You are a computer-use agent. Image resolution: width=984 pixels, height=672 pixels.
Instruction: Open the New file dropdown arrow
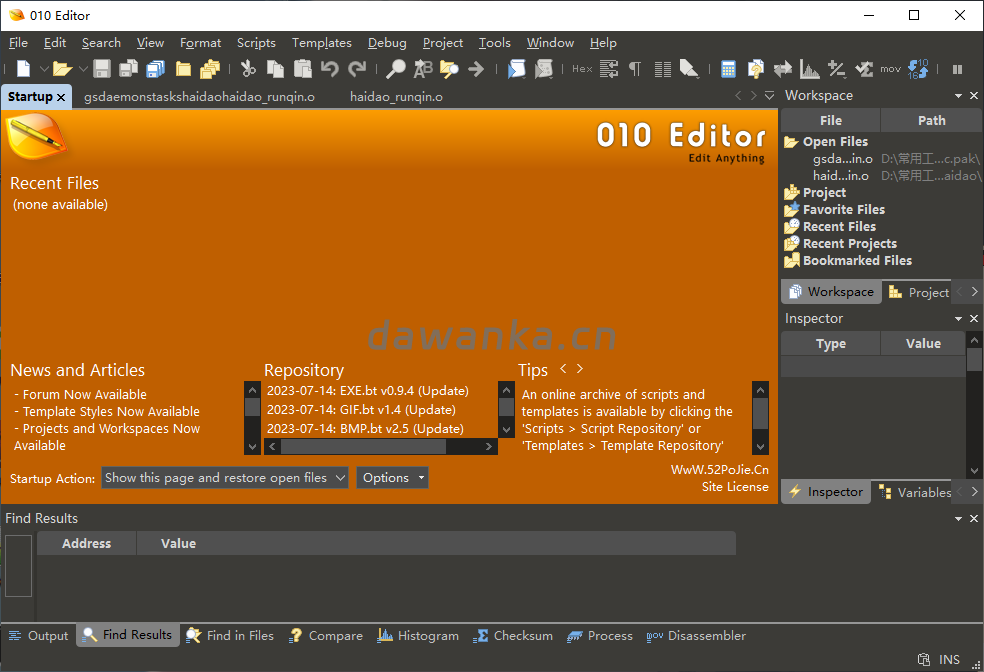click(43, 68)
